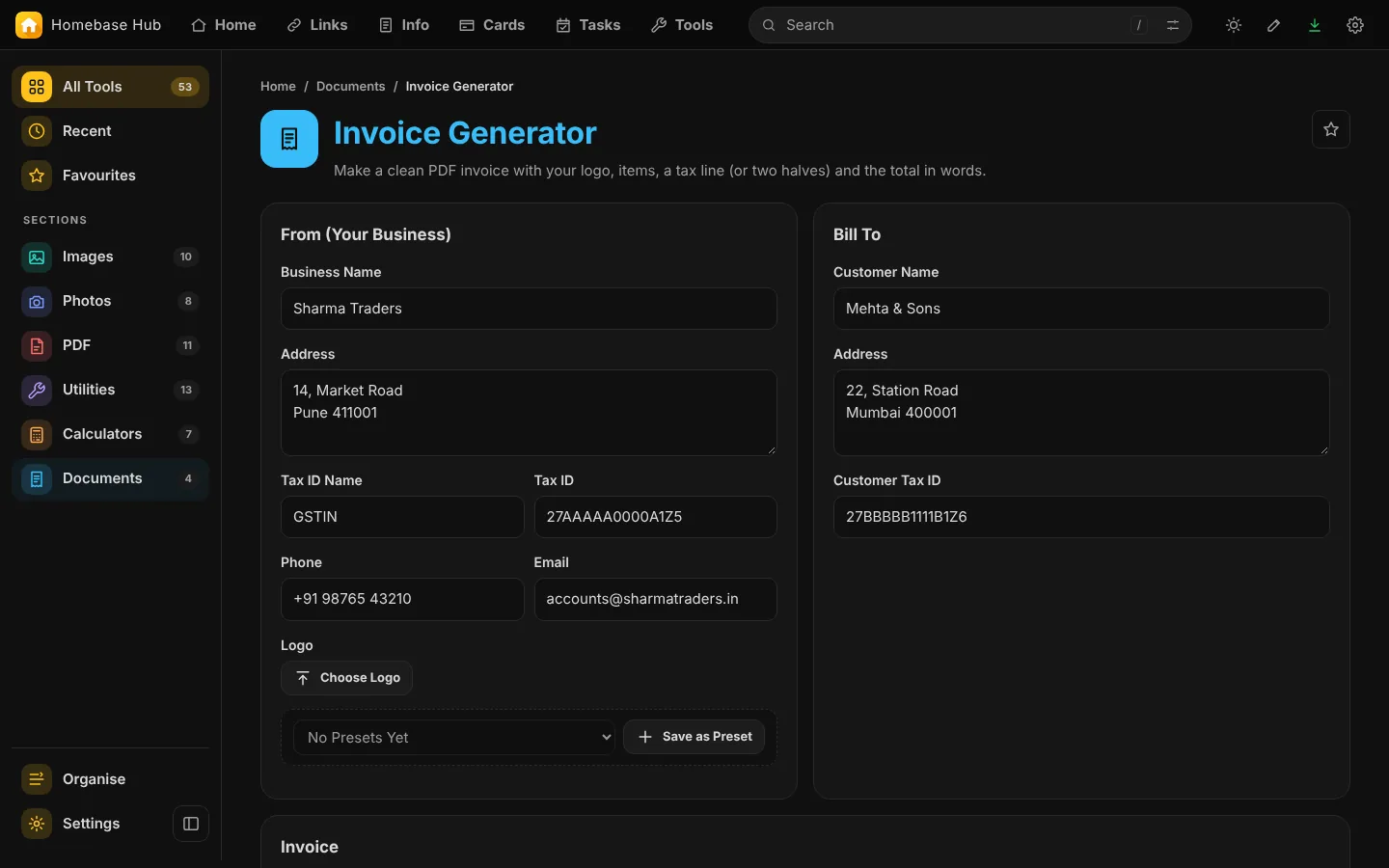
Task: Open the Images section in the sidebar
Action: click(x=110, y=257)
